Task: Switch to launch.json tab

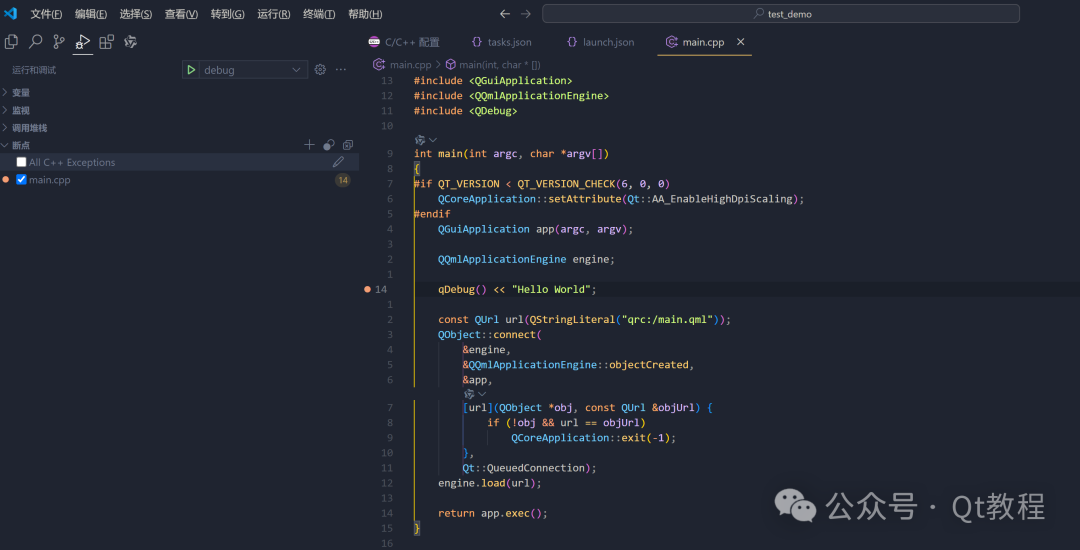Action: tap(600, 42)
